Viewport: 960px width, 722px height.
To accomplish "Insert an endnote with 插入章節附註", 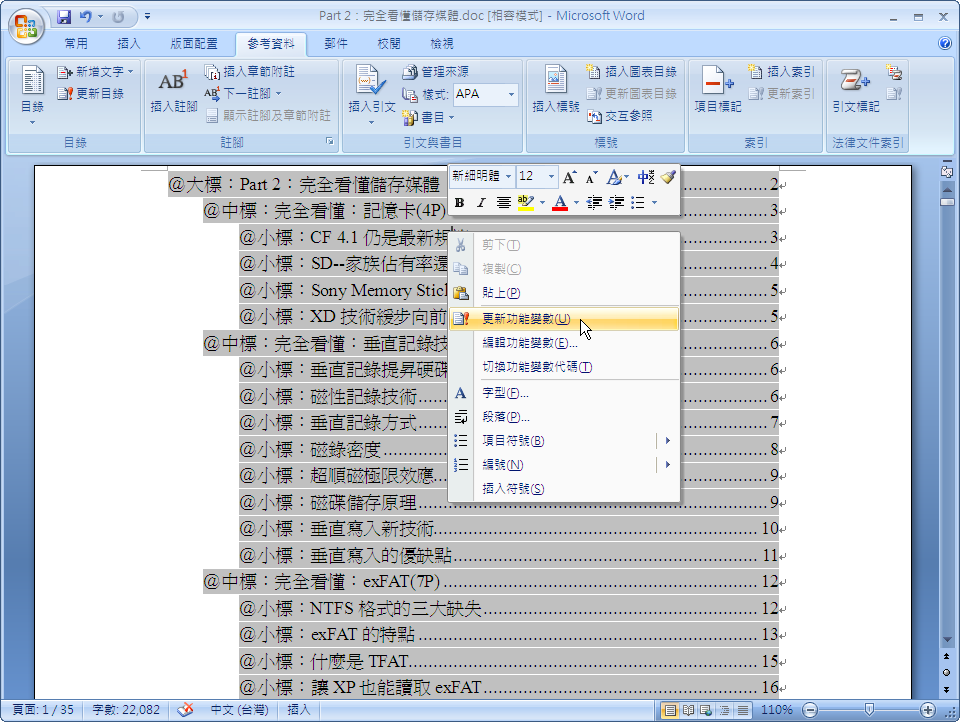I will [x=250, y=72].
